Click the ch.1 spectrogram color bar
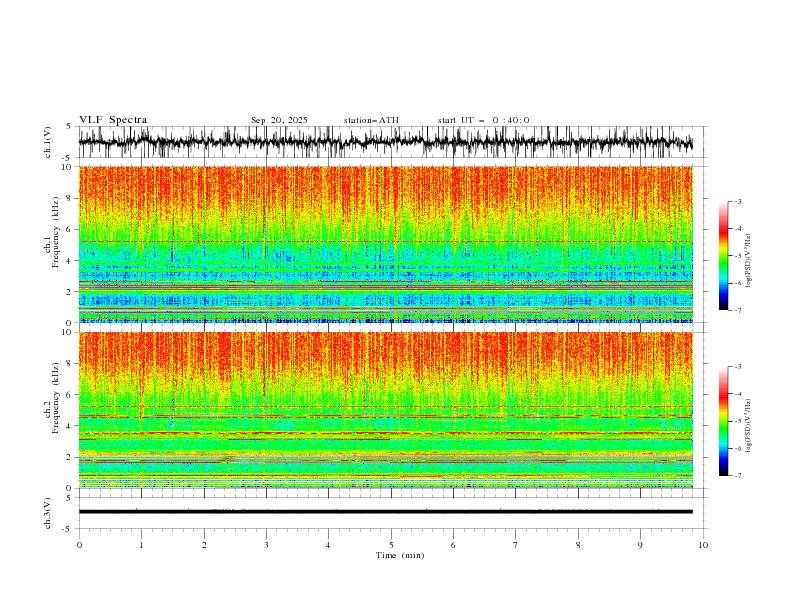 pyautogui.click(x=723, y=256)
